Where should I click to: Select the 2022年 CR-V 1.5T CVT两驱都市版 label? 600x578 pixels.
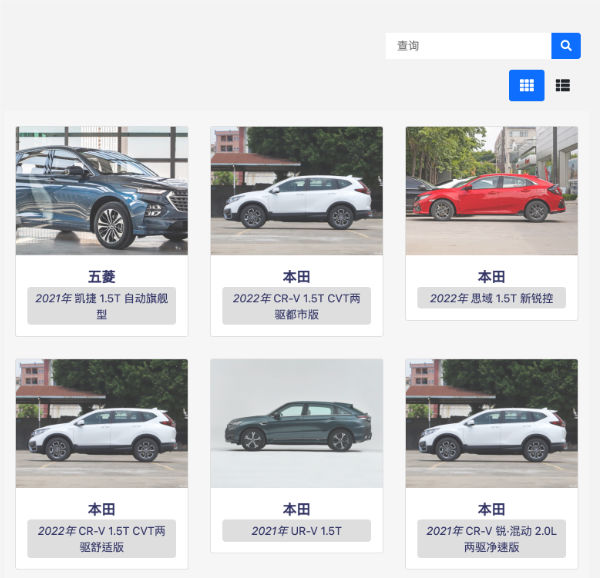[x=297, y=306]
